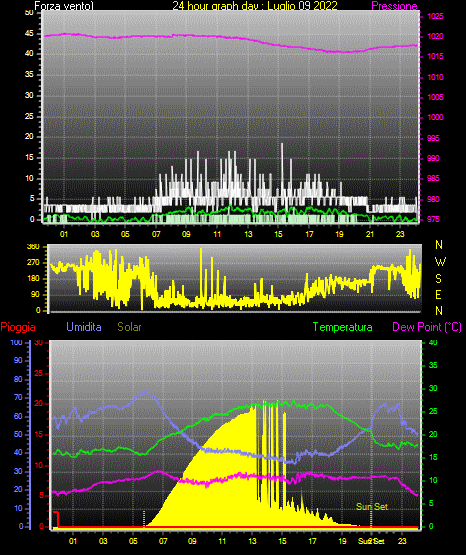The width and height of the screenshot is (466, 555).
Task: Click the 24 hour graph day title
Action: click(255, 6)
